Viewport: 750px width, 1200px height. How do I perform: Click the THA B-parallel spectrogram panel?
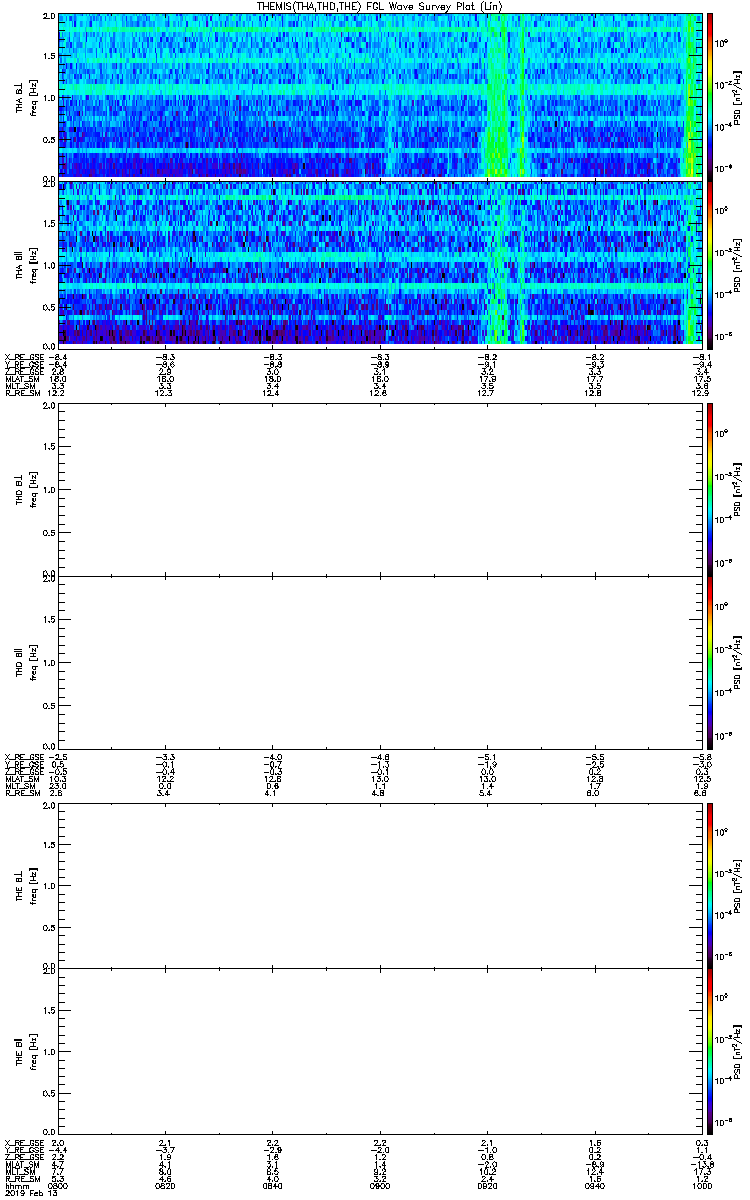(x=381, y=263)
